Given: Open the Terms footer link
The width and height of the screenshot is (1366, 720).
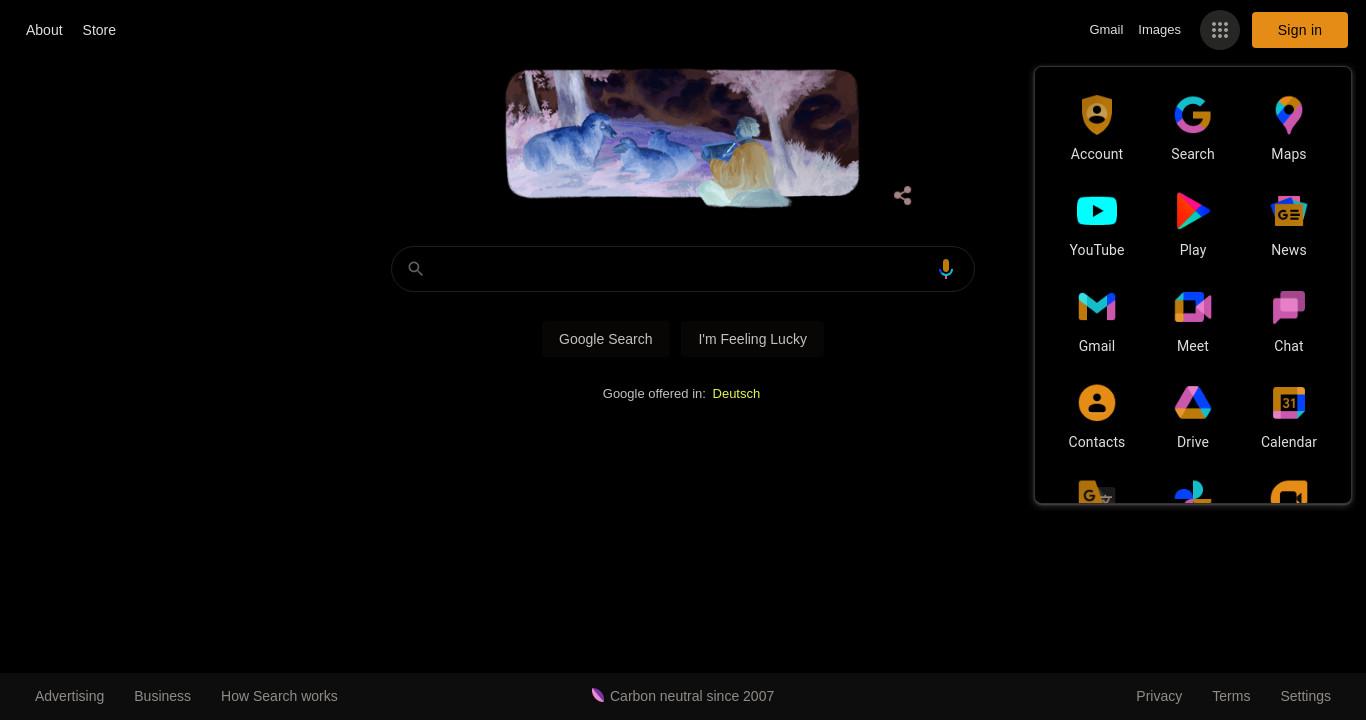Looking at the screenshot, I should [1231, 696].
